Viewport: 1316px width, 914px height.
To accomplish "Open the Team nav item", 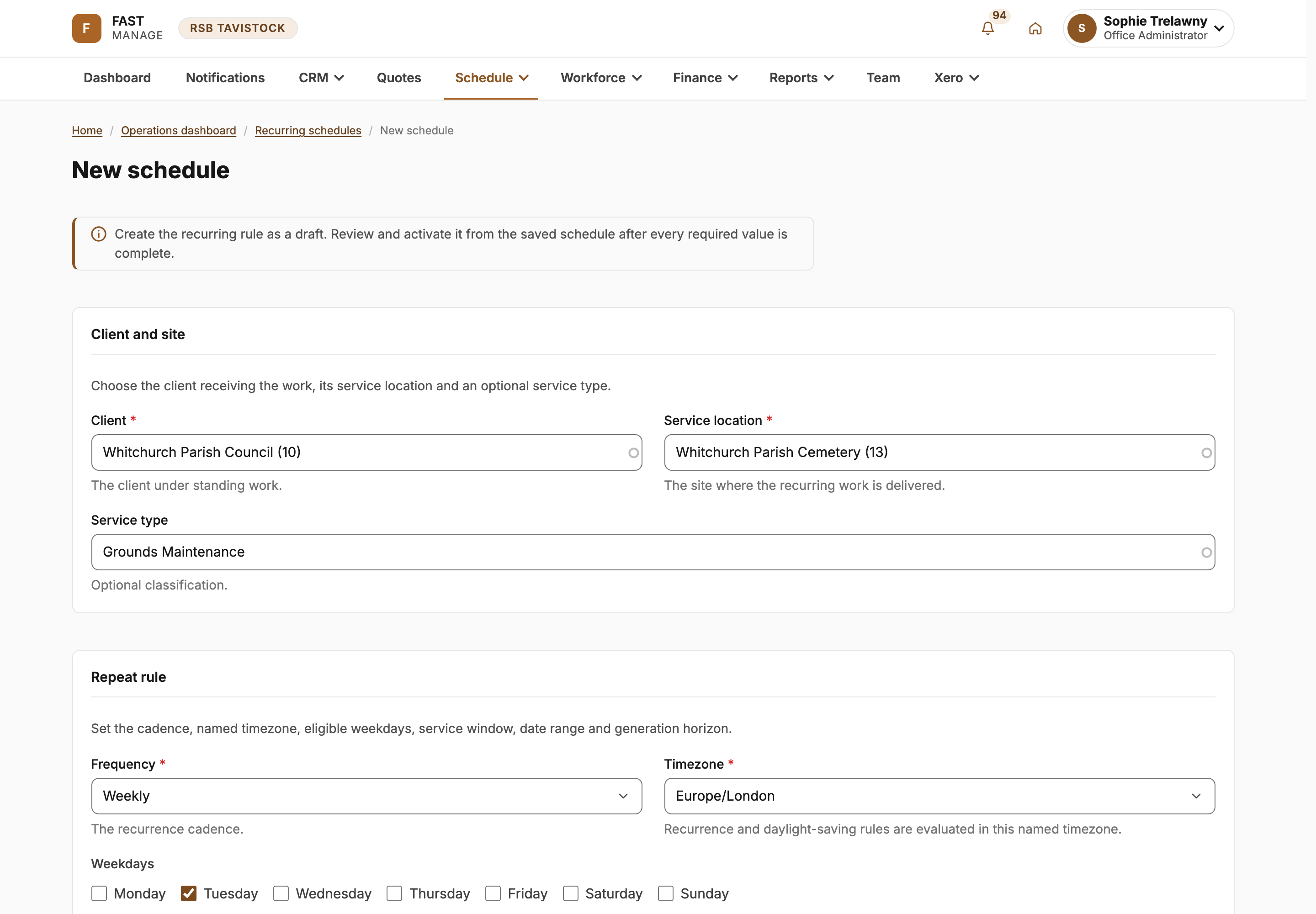I will point(883,78).
